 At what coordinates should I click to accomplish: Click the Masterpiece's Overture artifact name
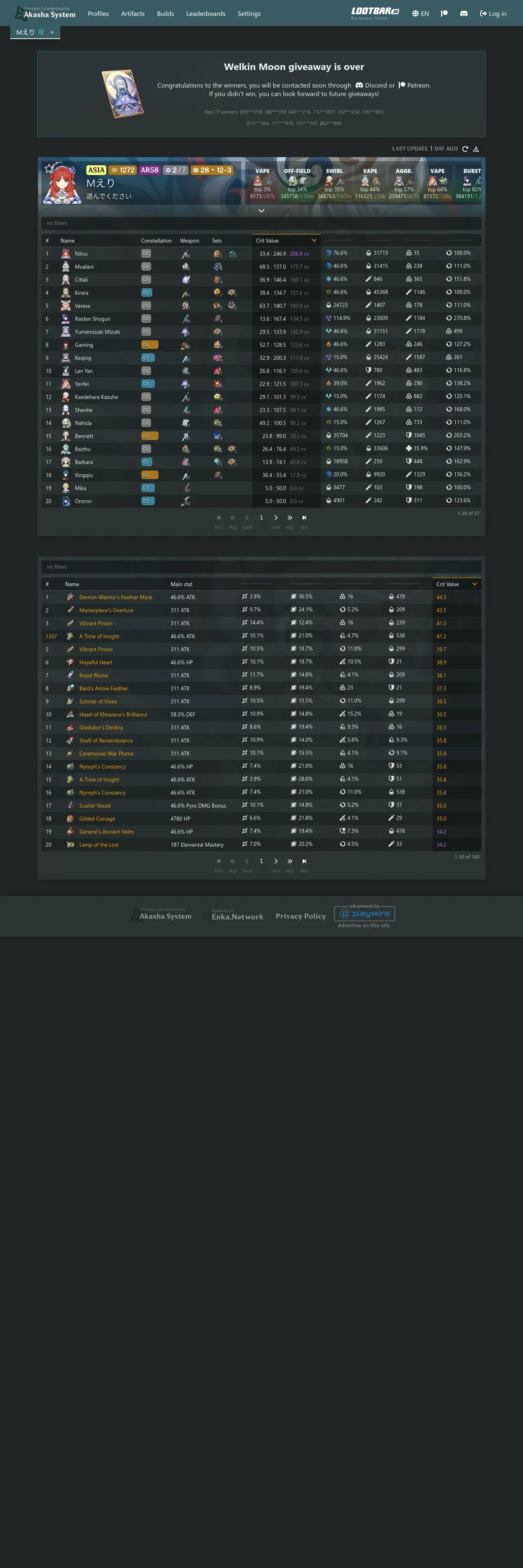pyautogui.click(x=106, y=611)
